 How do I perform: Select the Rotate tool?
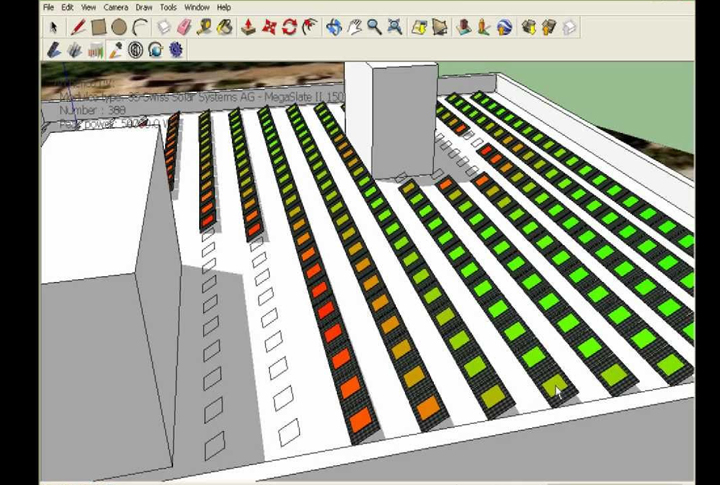pos(290,28)
